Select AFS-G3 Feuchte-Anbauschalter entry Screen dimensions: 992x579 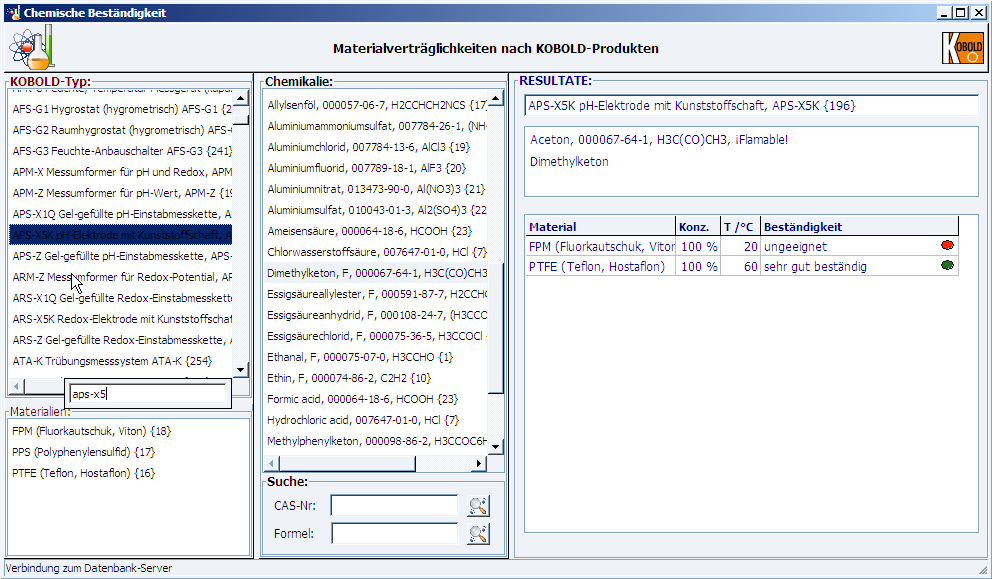[121, 151]
